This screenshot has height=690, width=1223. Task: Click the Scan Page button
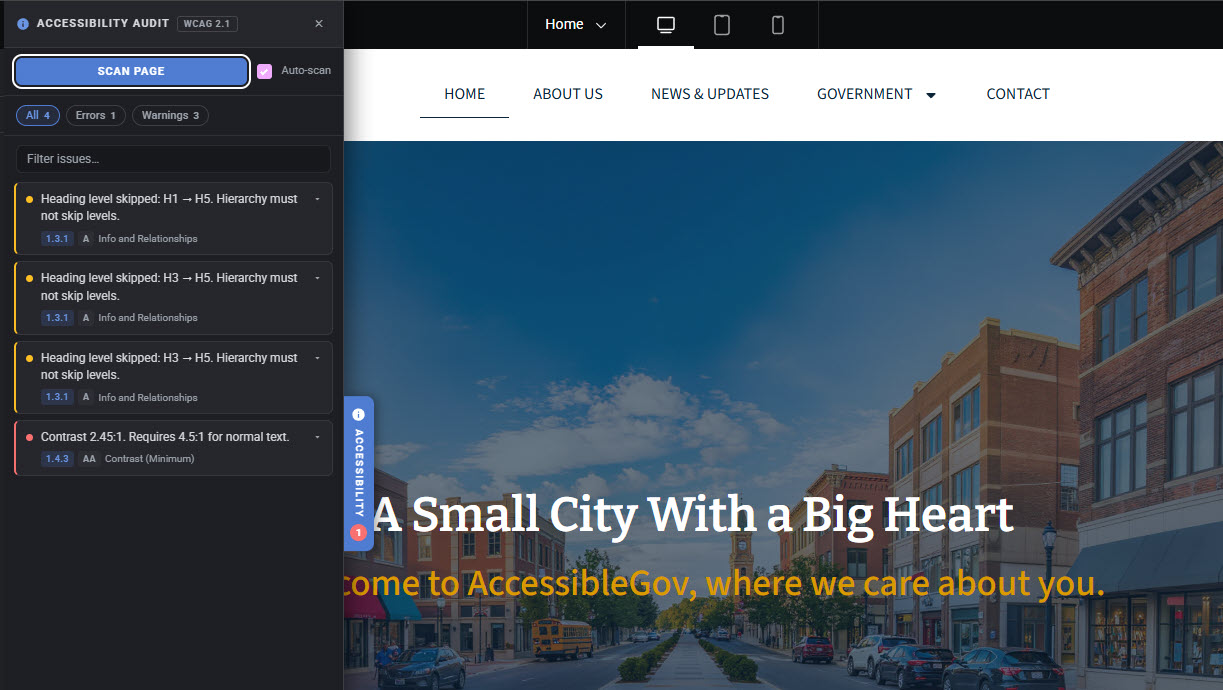[x=131, y=71]
